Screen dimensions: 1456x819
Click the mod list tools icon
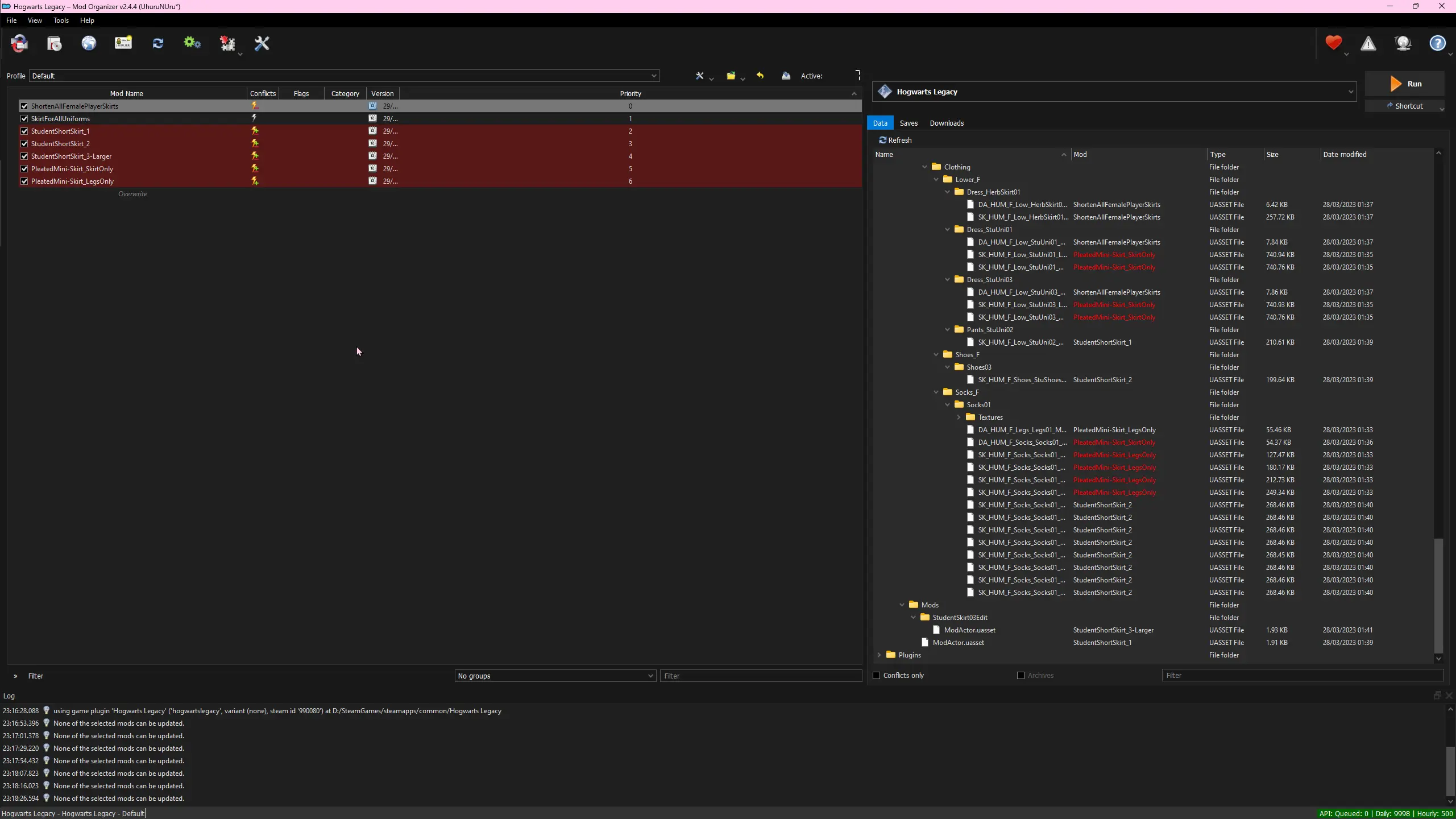click(700, 76)
